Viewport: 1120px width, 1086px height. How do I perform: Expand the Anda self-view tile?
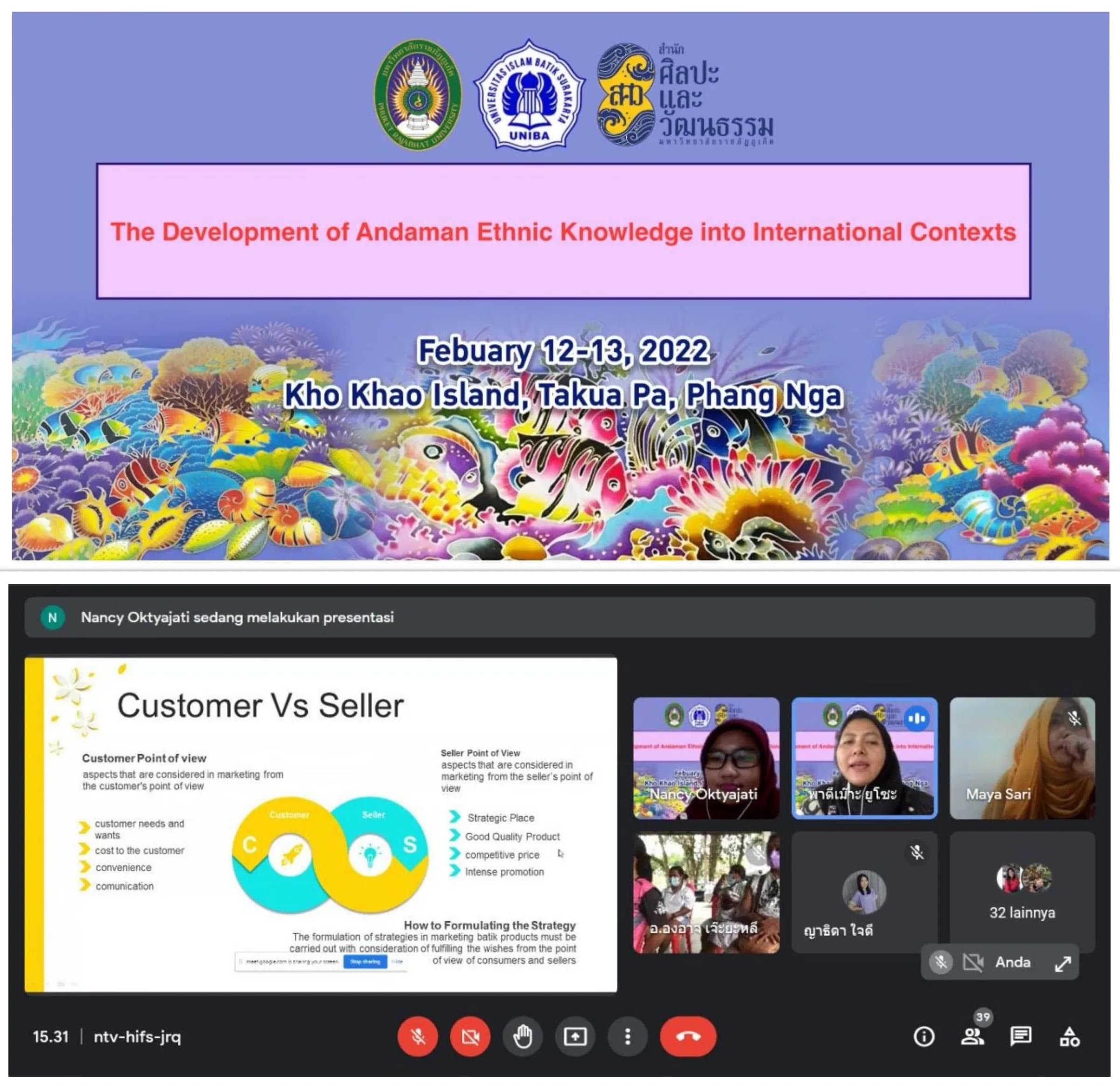[1062, 964]
